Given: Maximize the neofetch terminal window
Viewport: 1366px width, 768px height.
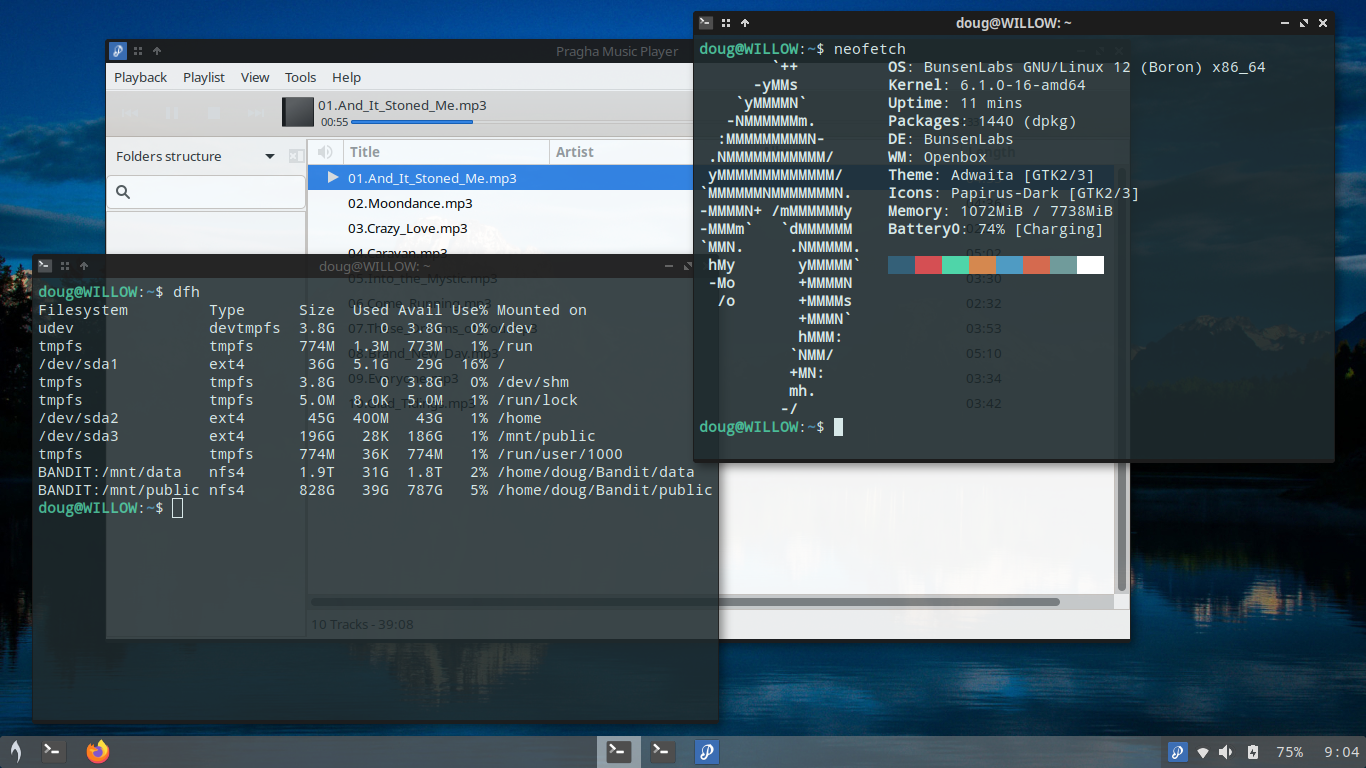Looking at the screenshot, I should 1304,22.
